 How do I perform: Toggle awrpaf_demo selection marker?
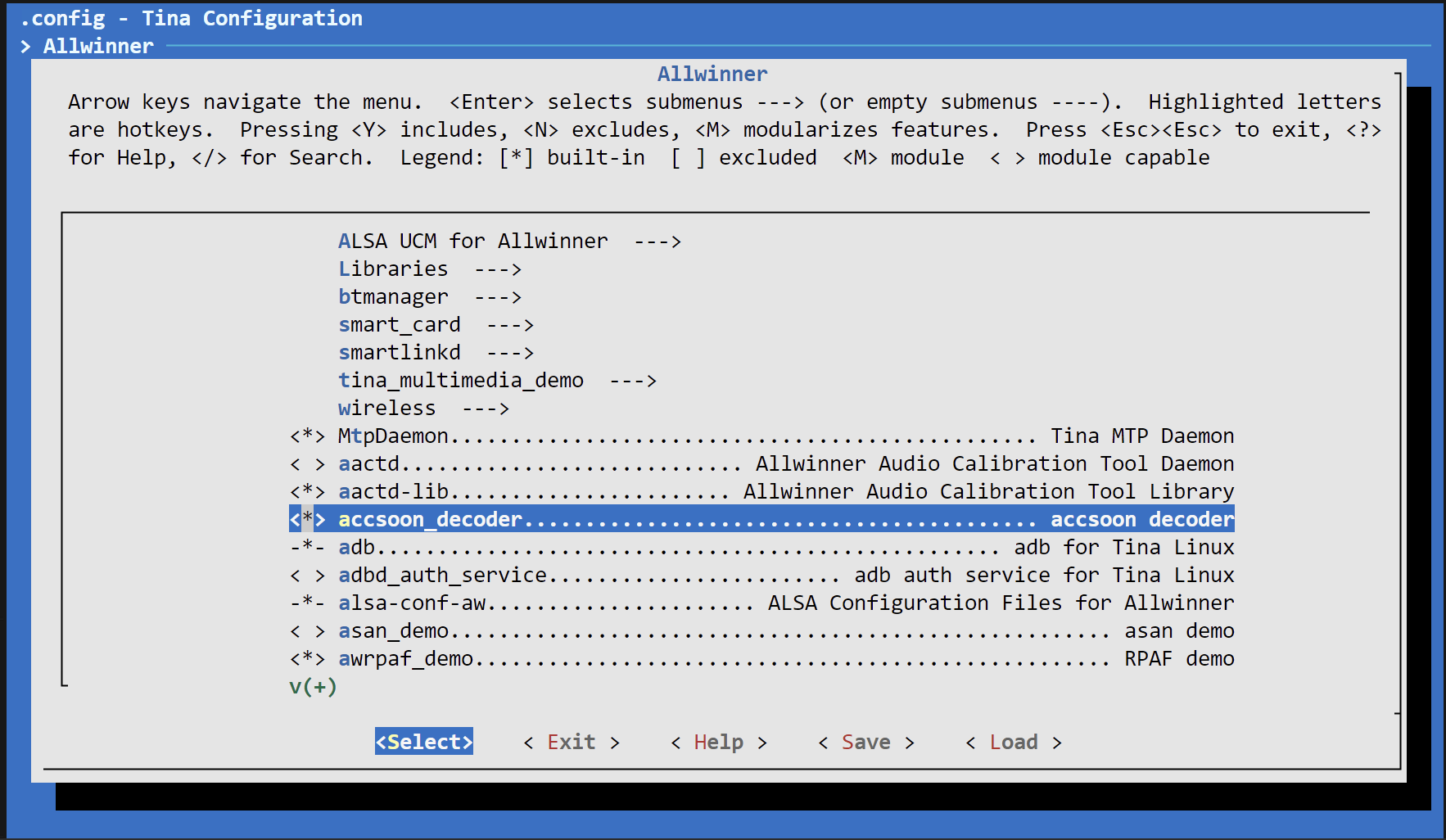click(x=307, y=659)
